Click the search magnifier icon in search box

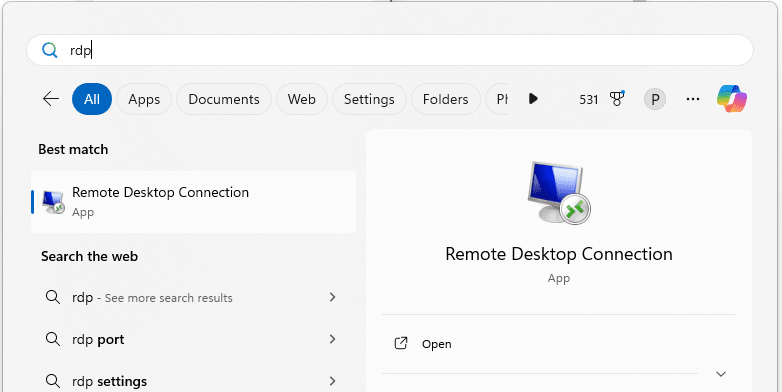pos(49,50)
